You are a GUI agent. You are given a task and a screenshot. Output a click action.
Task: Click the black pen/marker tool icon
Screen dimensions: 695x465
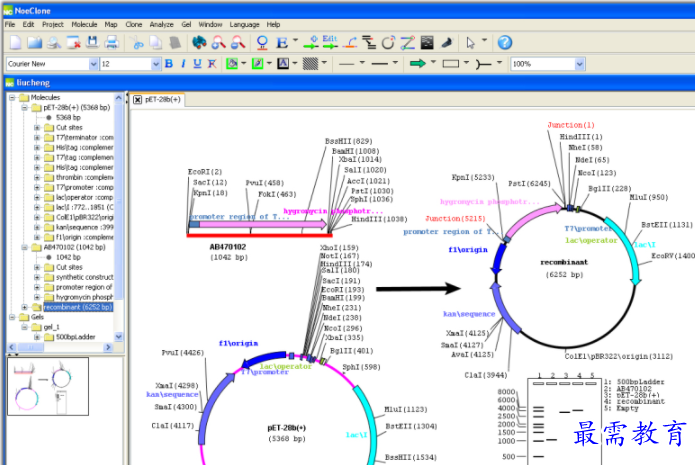[446, 43]
